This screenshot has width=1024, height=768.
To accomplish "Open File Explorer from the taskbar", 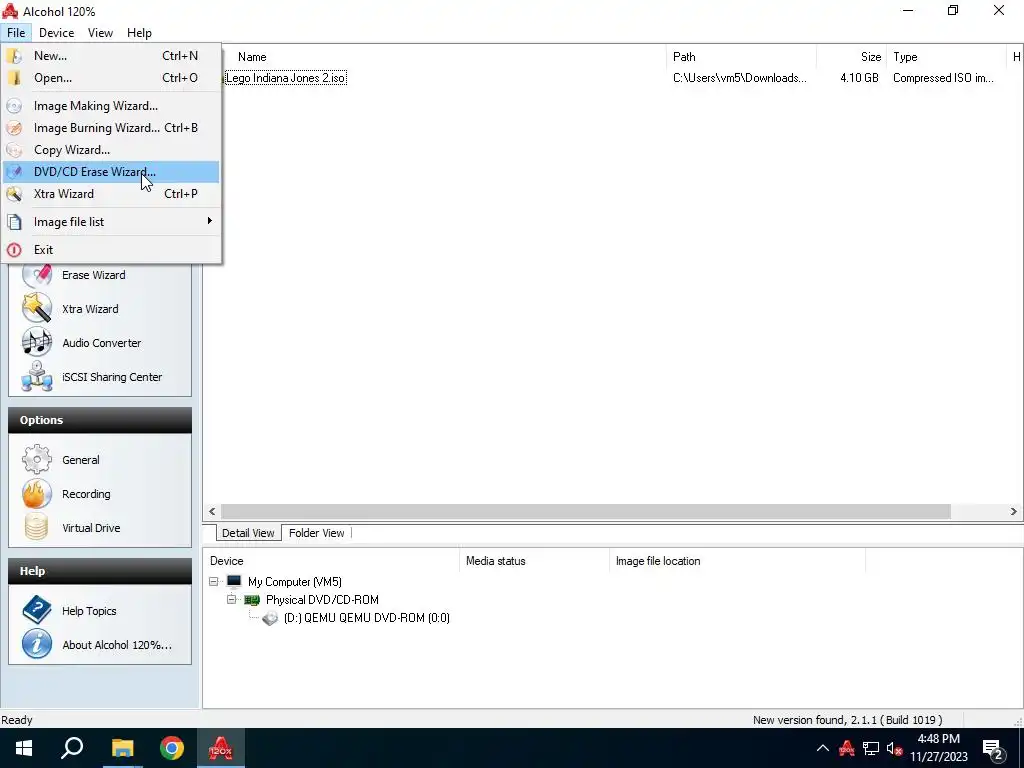I will [122, 748].
